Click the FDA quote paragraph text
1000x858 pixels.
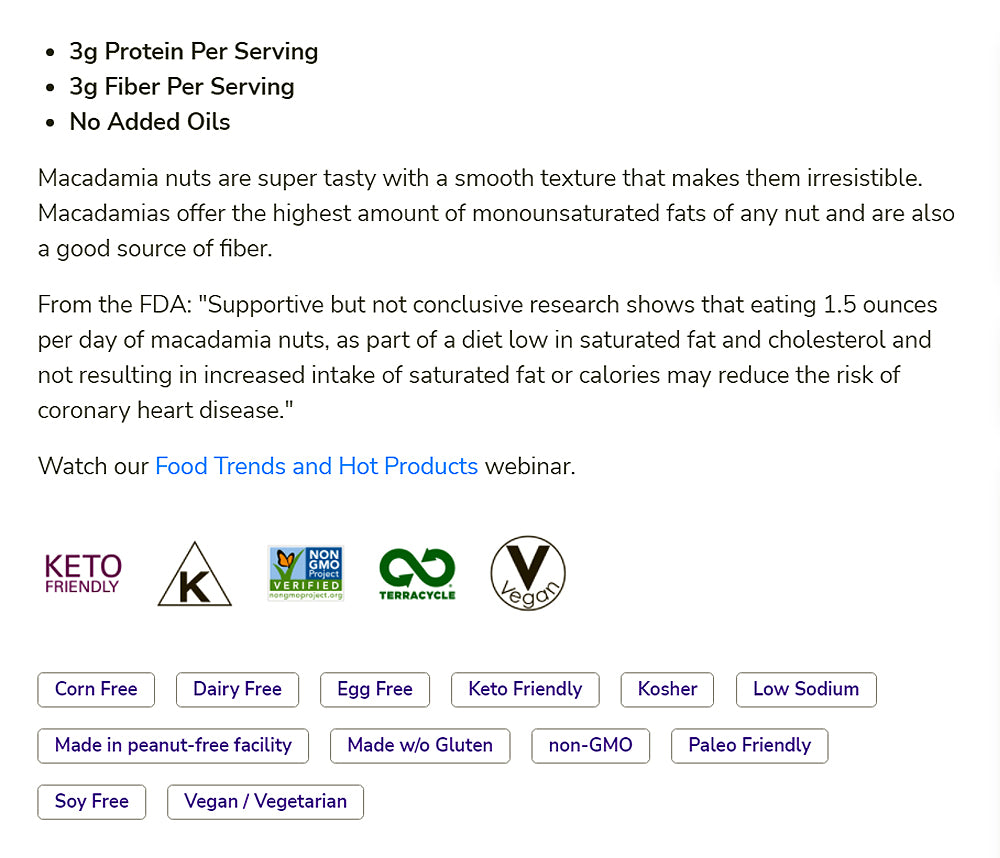[x=487, y=357]
